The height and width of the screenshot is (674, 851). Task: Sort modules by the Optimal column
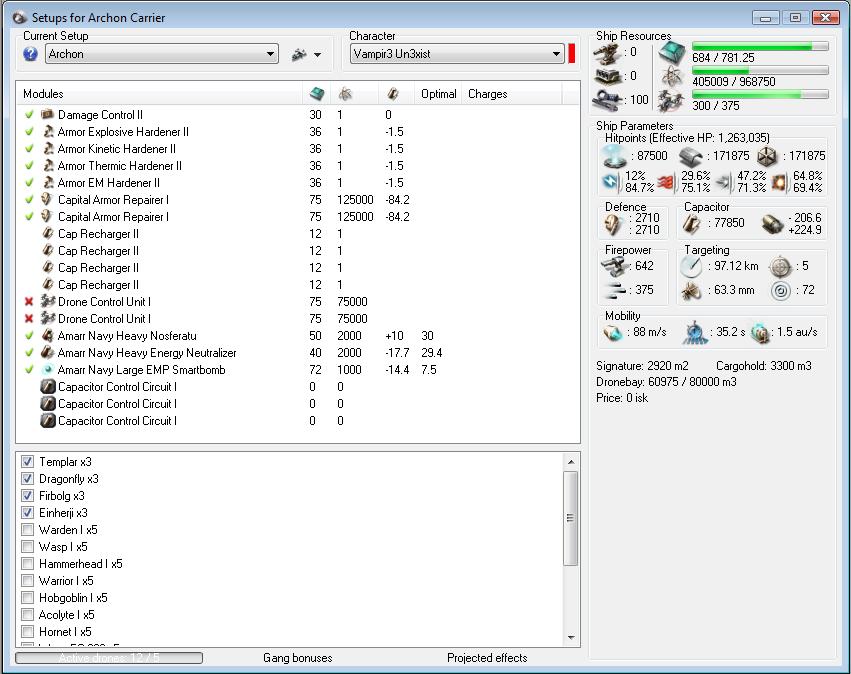coord(438,94)
